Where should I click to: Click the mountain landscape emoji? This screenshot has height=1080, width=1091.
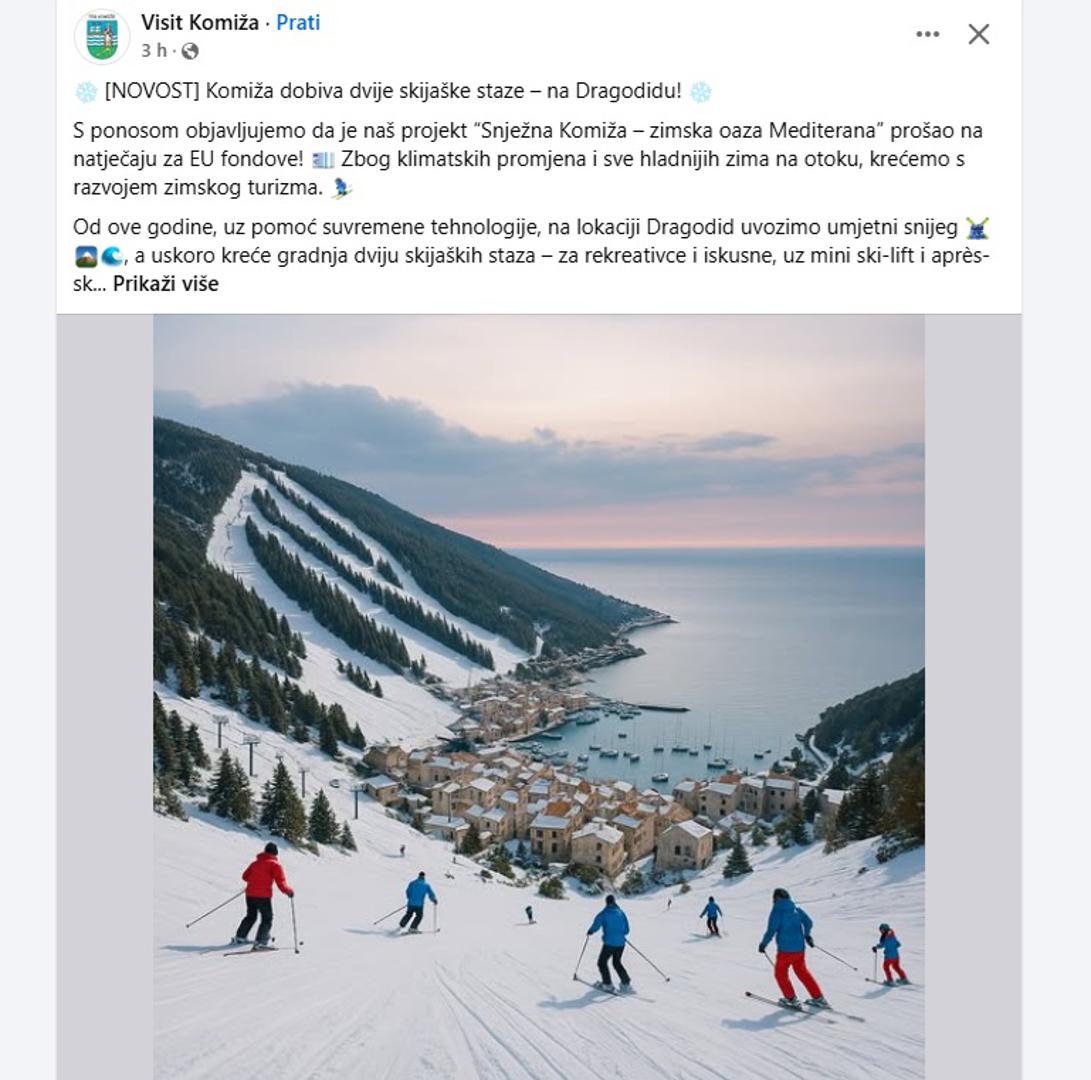coord(86,257)
